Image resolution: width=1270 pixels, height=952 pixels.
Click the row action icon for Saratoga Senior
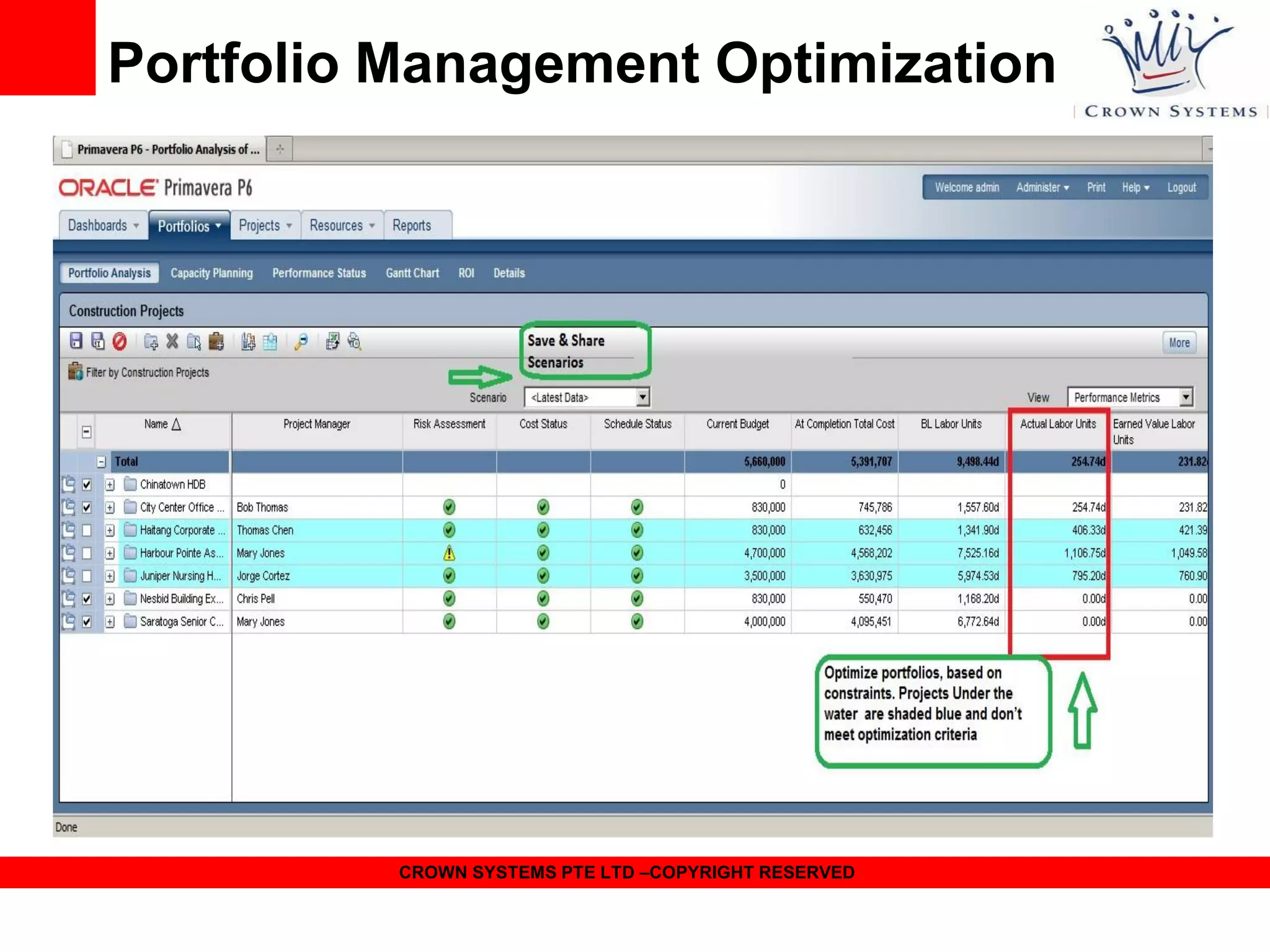tap(68, 622)
